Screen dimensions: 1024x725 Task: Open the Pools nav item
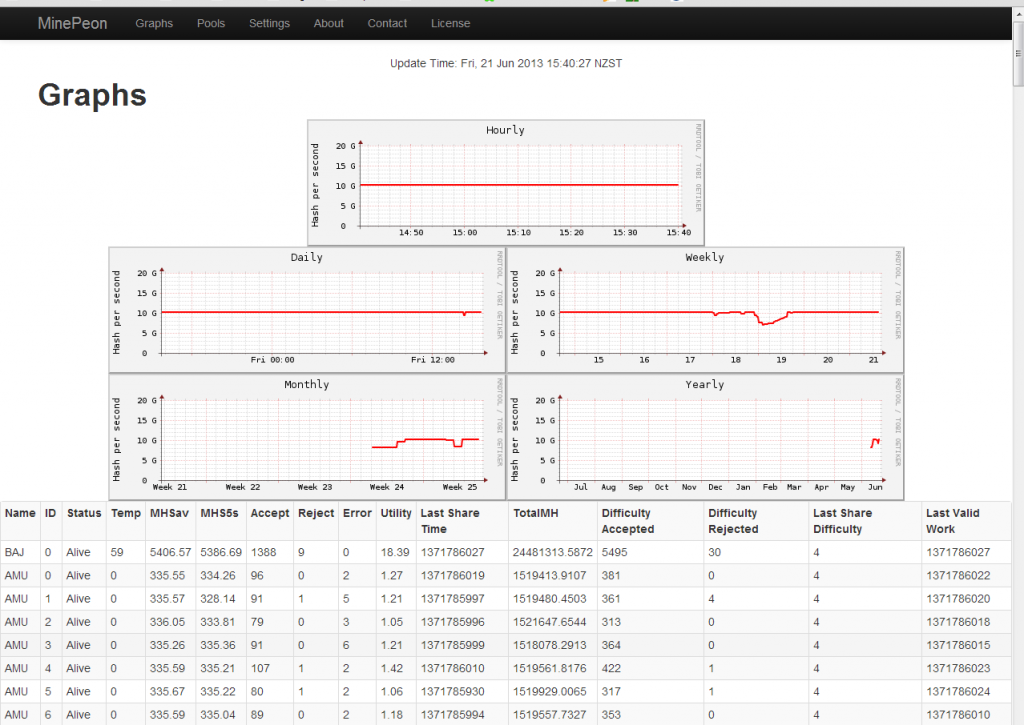[x=211, y=24]
